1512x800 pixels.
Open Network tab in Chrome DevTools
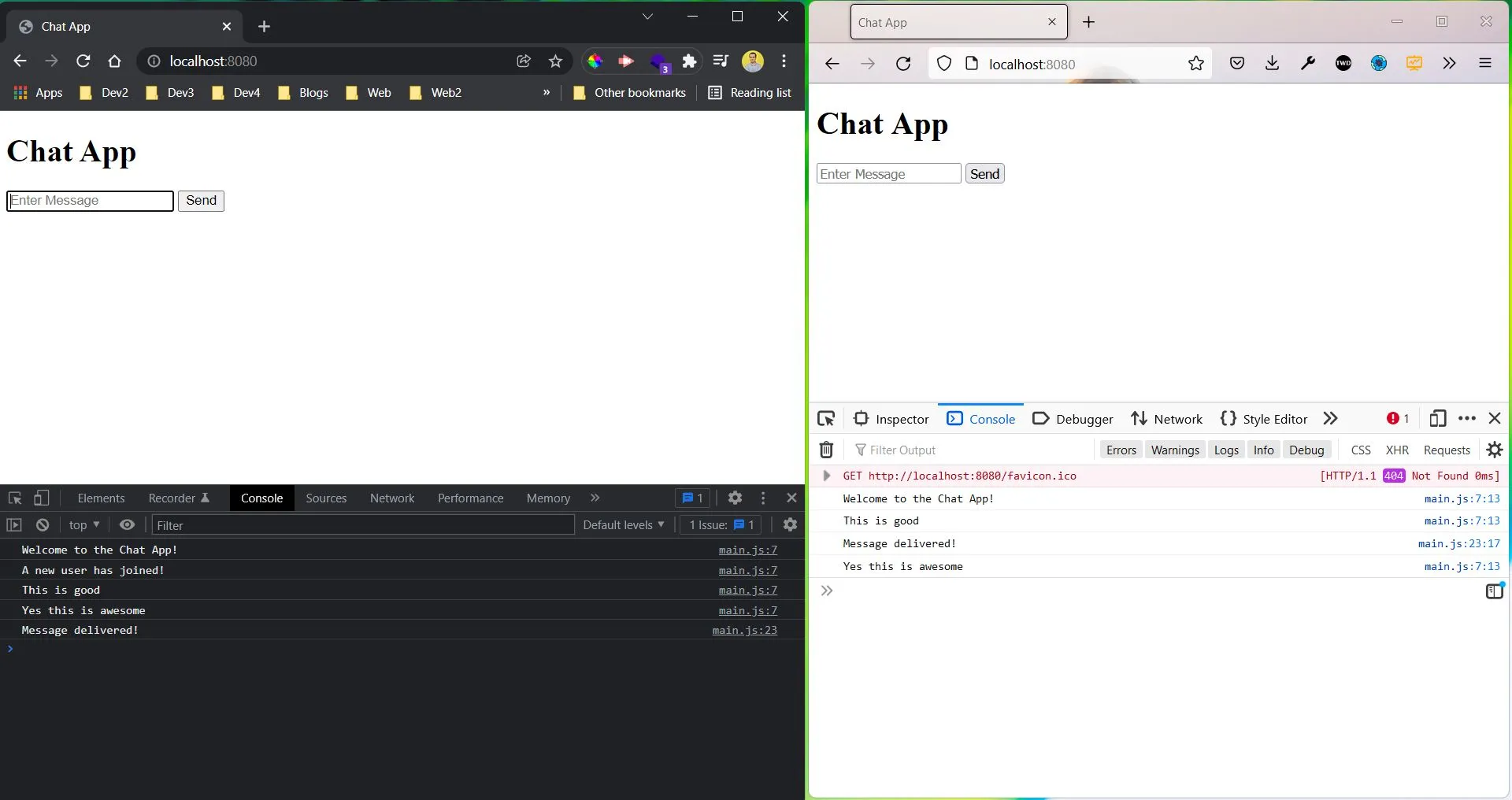[x=392, y=498]
